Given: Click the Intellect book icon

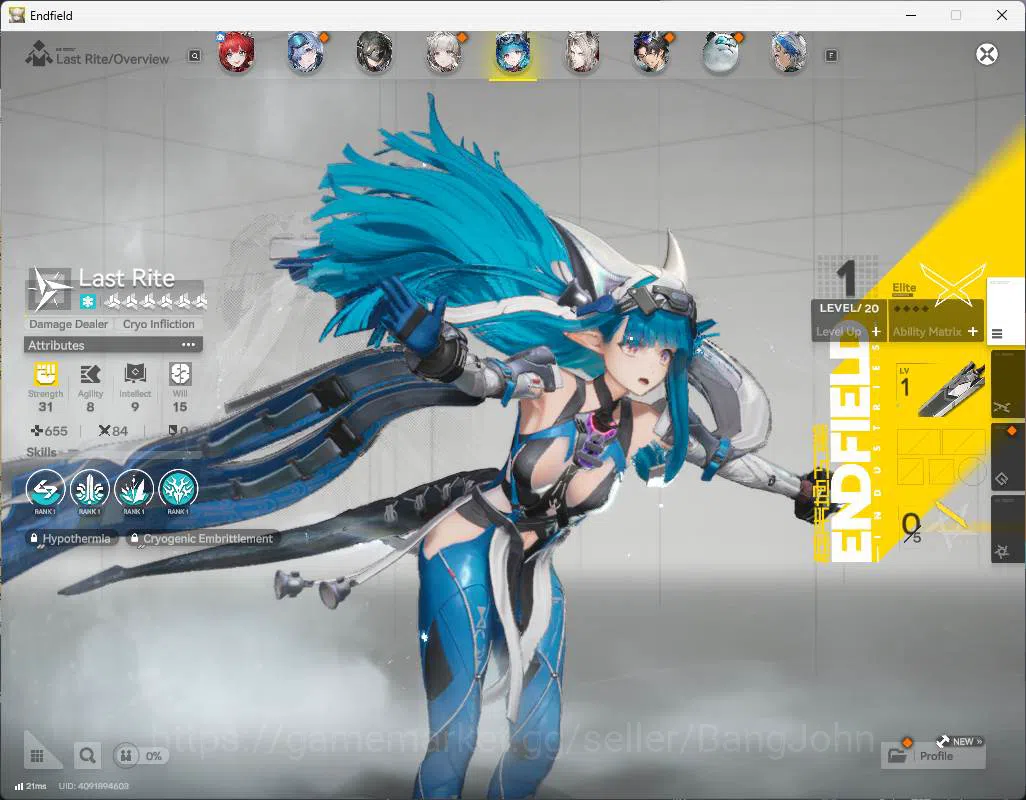Looking at the screenshot, I should click(135, 375).
